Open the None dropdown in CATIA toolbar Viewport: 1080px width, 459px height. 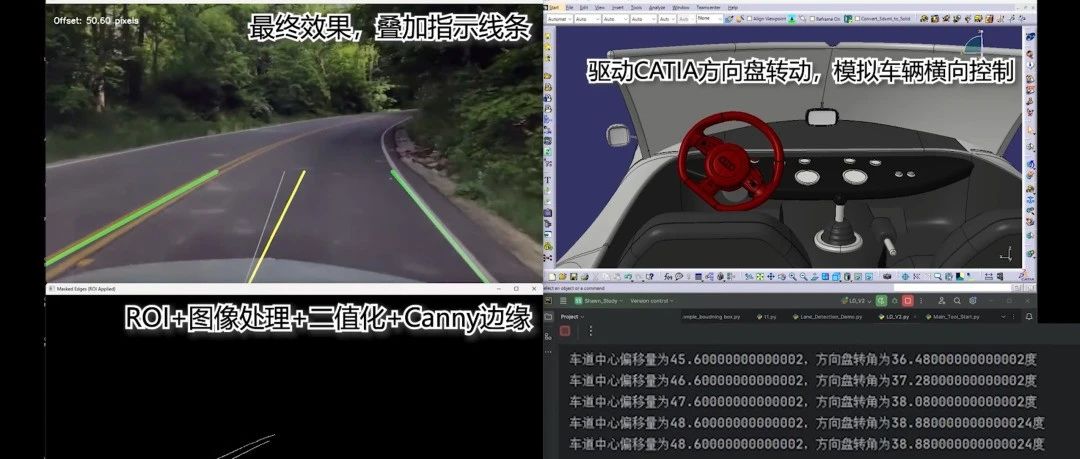tap(709, 19)
